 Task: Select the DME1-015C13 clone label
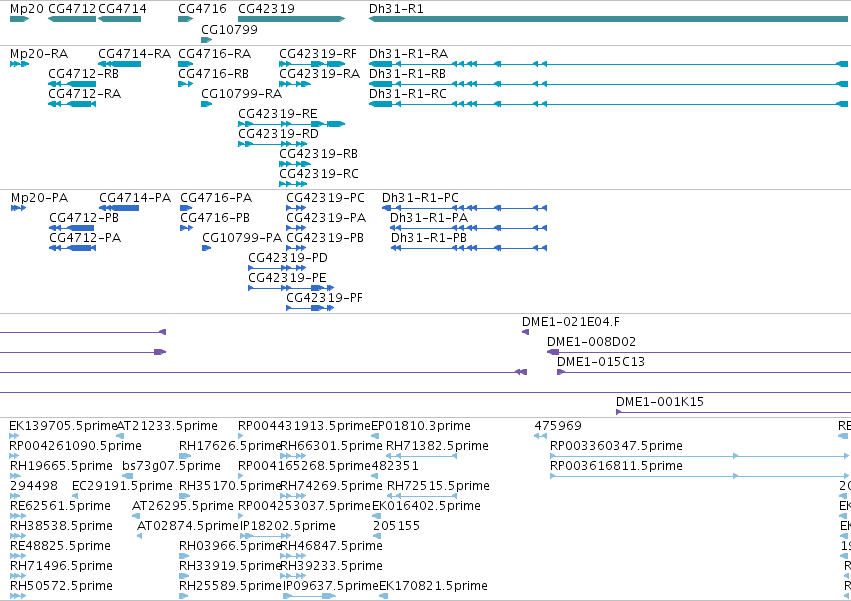click(x=601, y=362)
